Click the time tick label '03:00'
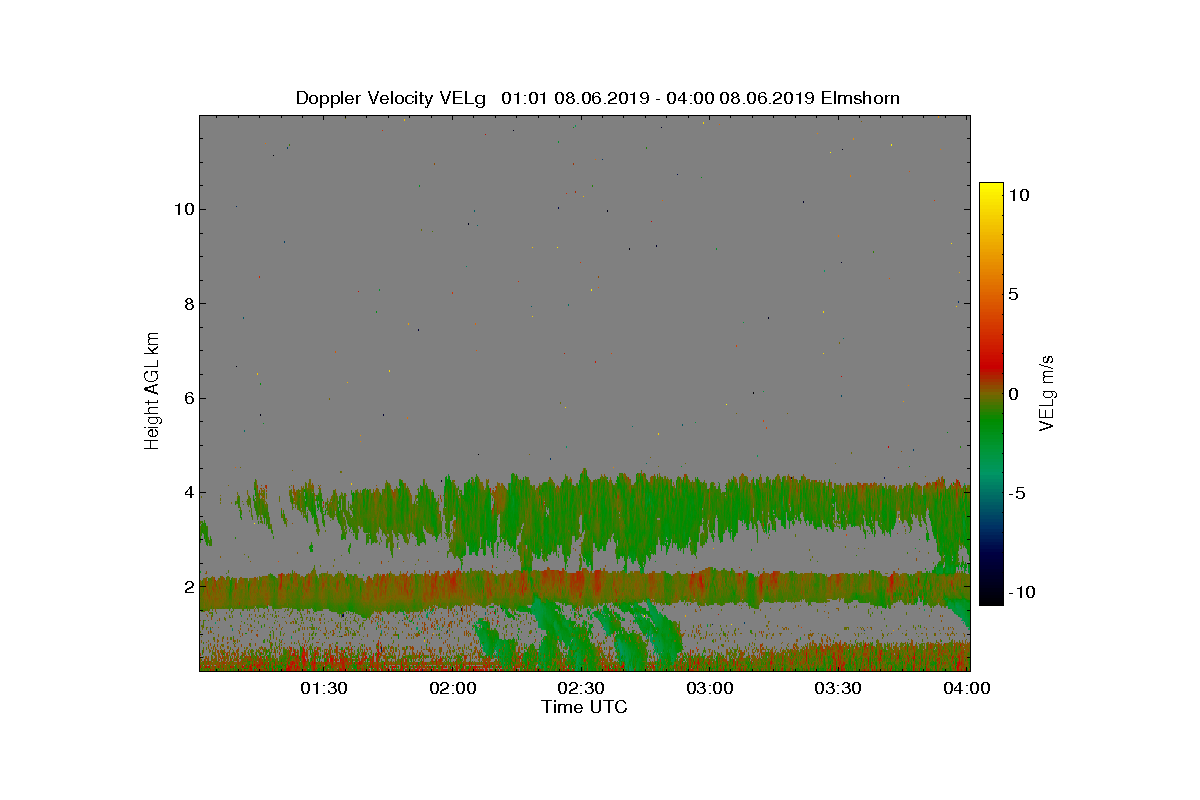The height and width of the screenshot is (800, 1200). coord(710,688)
